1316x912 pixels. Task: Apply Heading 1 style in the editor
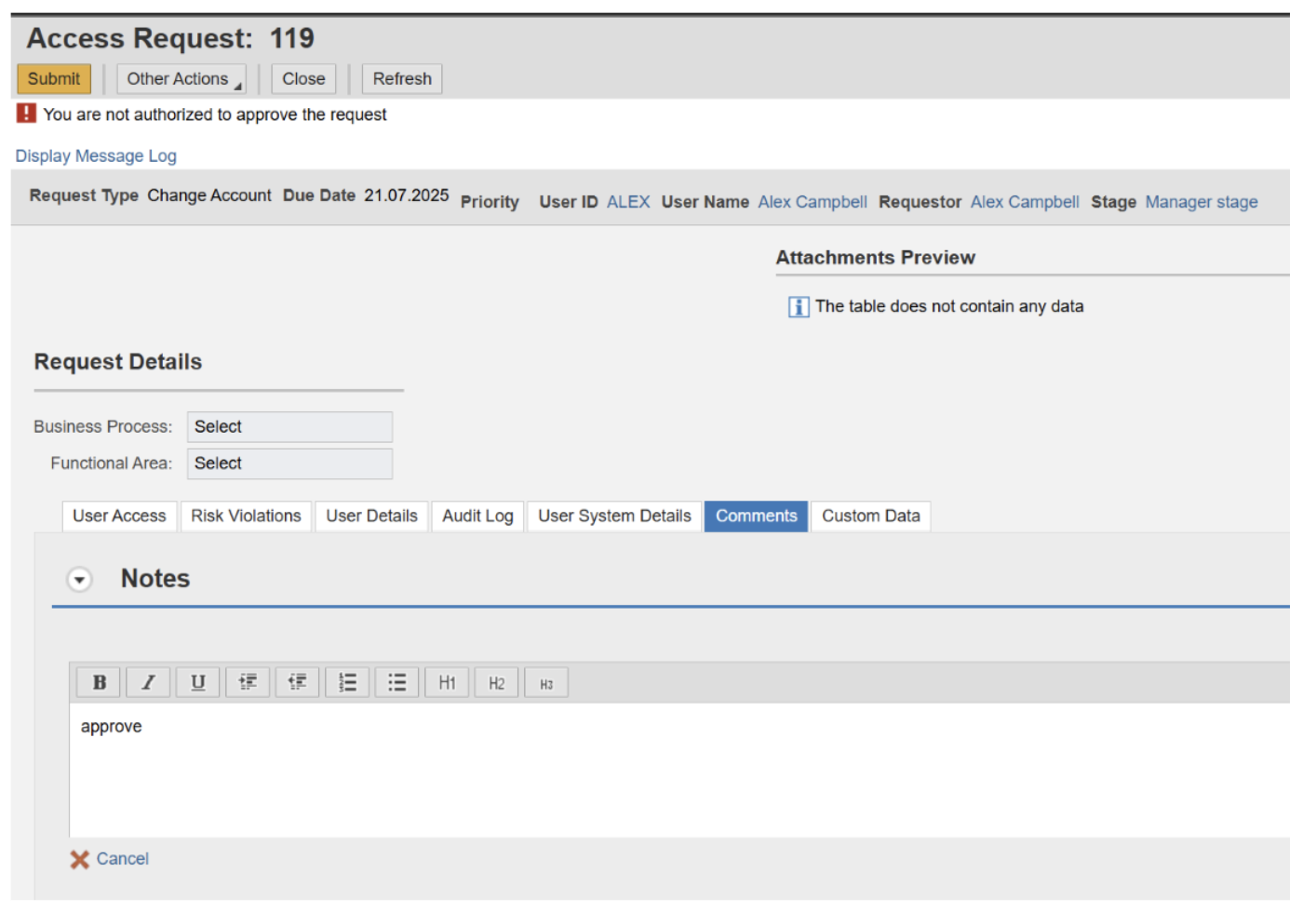click(447, 681)
